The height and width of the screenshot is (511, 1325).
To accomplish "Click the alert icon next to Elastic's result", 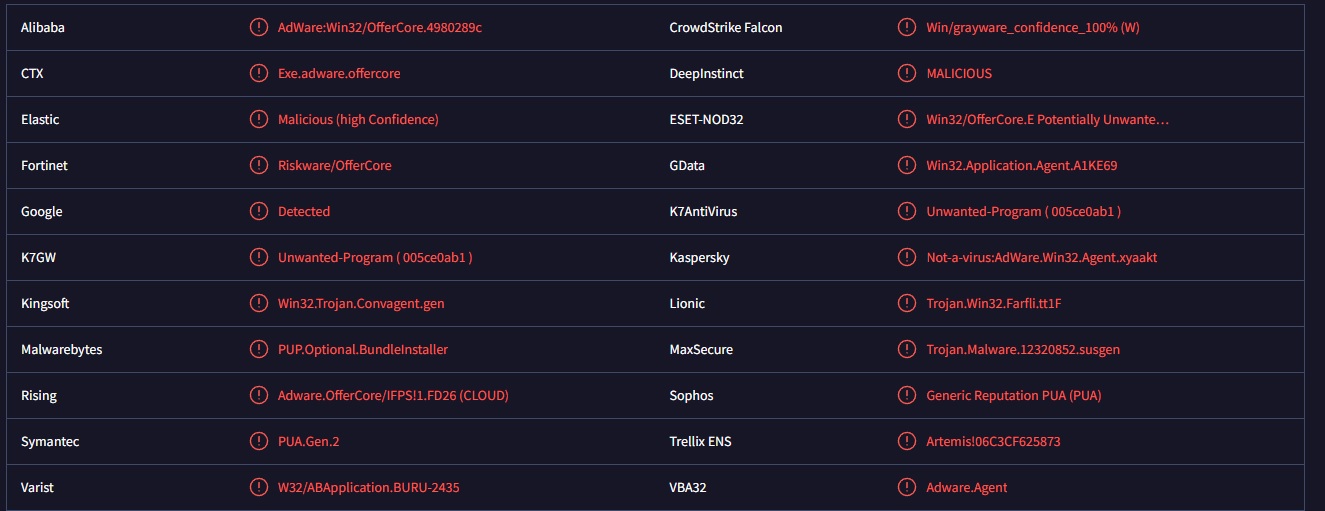I will tap(259, 119).
